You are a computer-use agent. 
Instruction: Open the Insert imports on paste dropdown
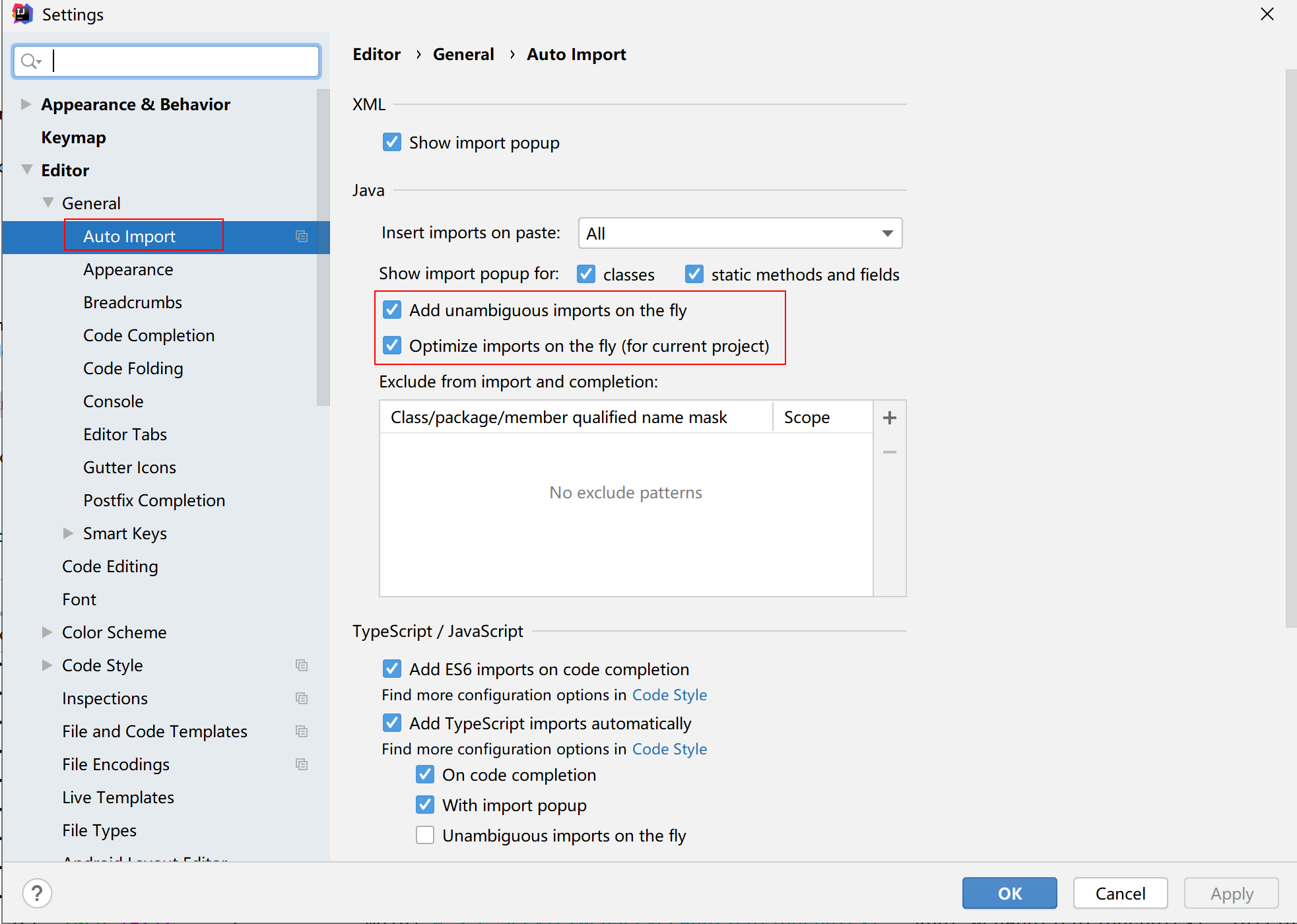740,234
